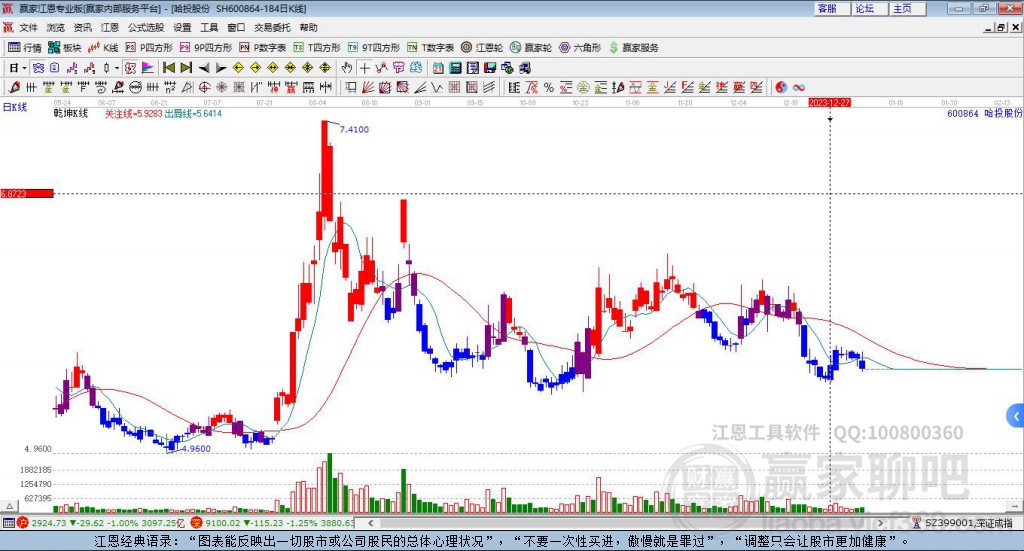Viewport: 1024px width, 551px height.
Task: Select the hand pan tool
Action: click(x=347, y=68)
